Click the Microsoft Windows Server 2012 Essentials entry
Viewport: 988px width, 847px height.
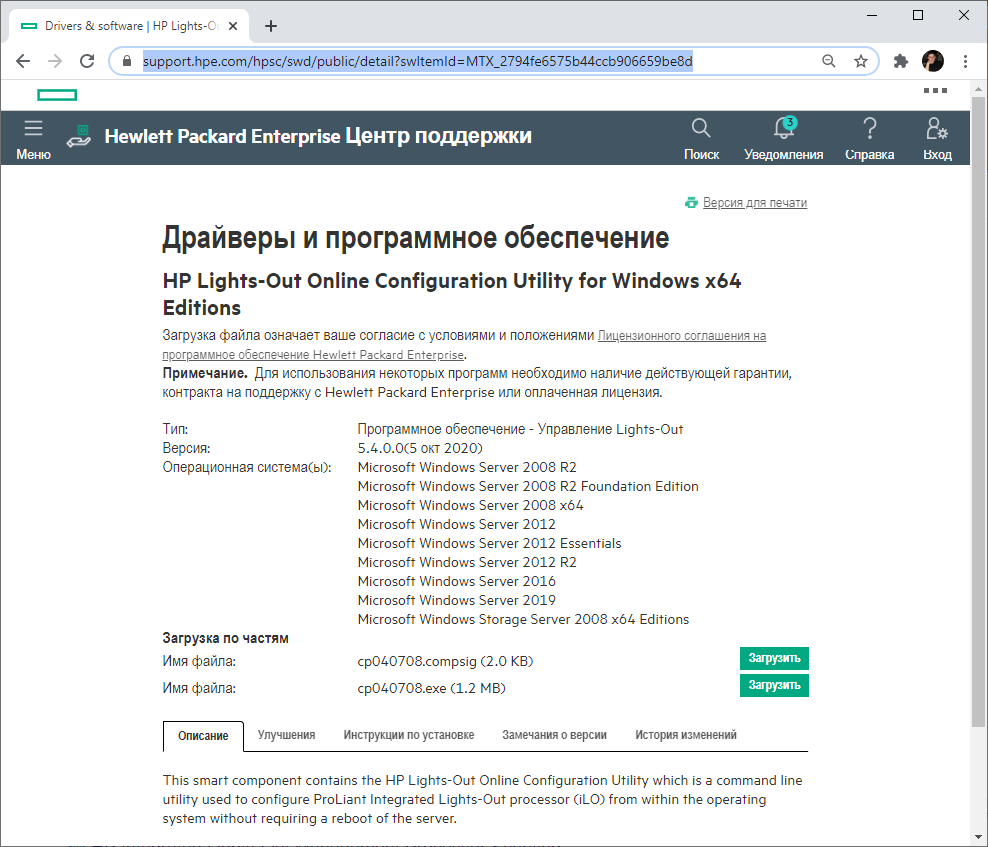(x=489, y=543)
